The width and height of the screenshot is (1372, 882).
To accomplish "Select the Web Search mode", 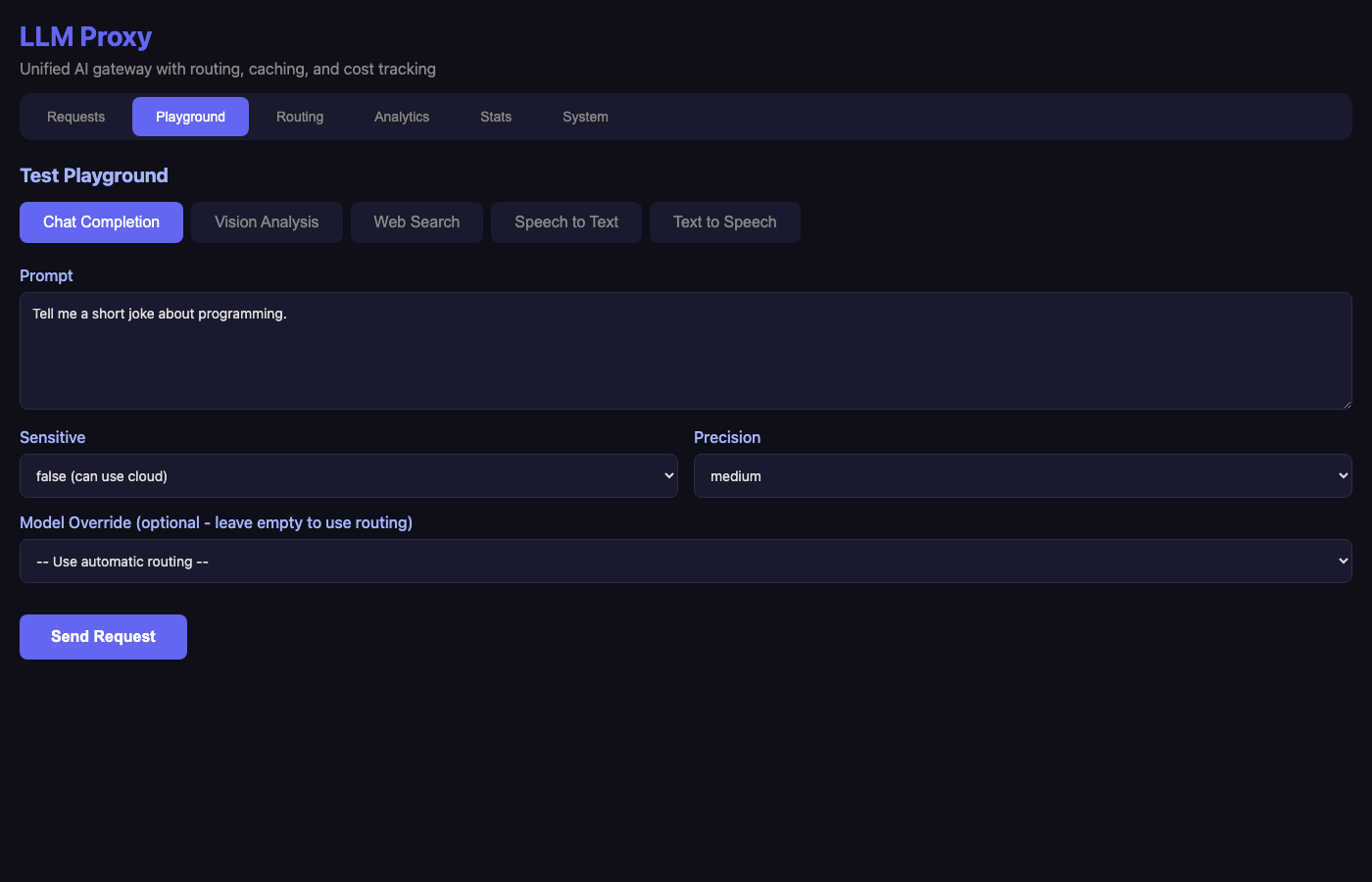I will (x=416, y=222).
